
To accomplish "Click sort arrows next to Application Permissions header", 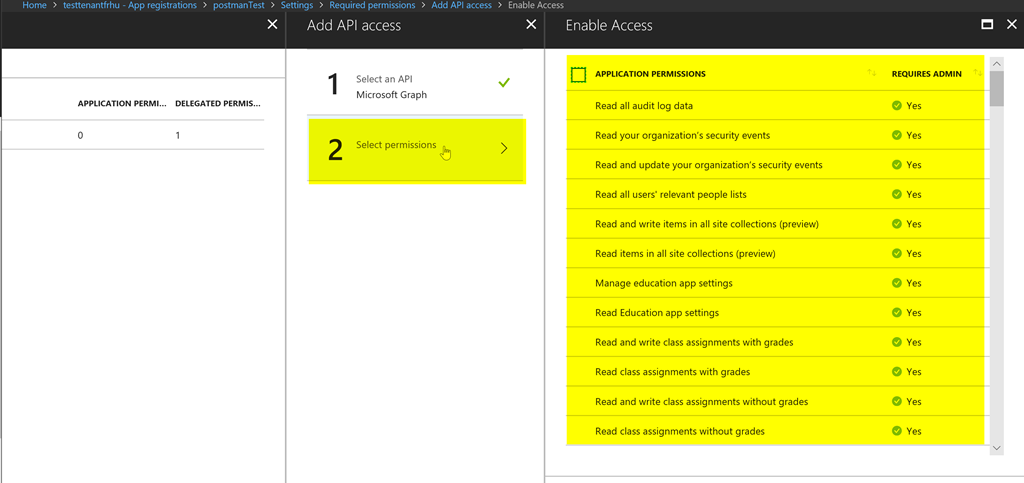I will (x=872, y=73).
